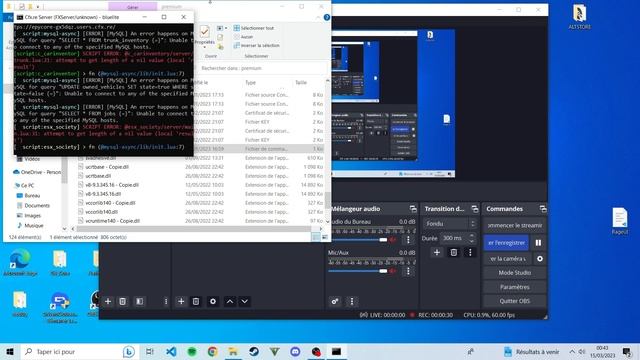This screenshot has width=640, height=360.
Task: Click Inverser la sélection in Explorer
Action: [257, 45]
